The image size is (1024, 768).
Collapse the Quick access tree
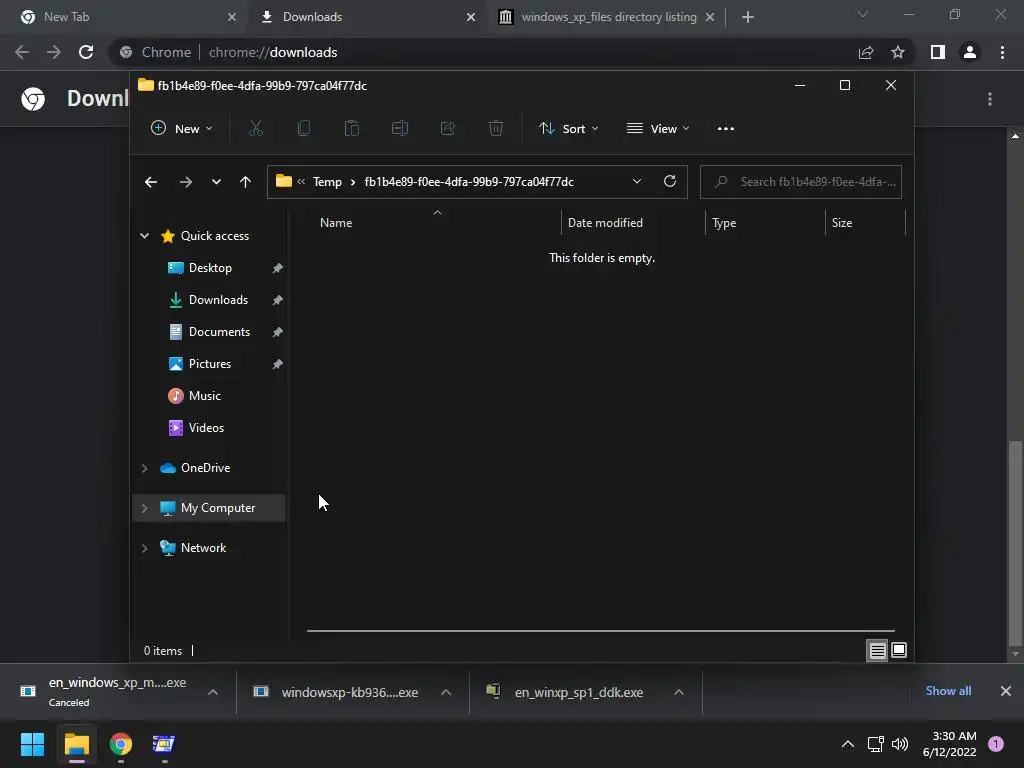pyautogui.click(x=144, y=236)
